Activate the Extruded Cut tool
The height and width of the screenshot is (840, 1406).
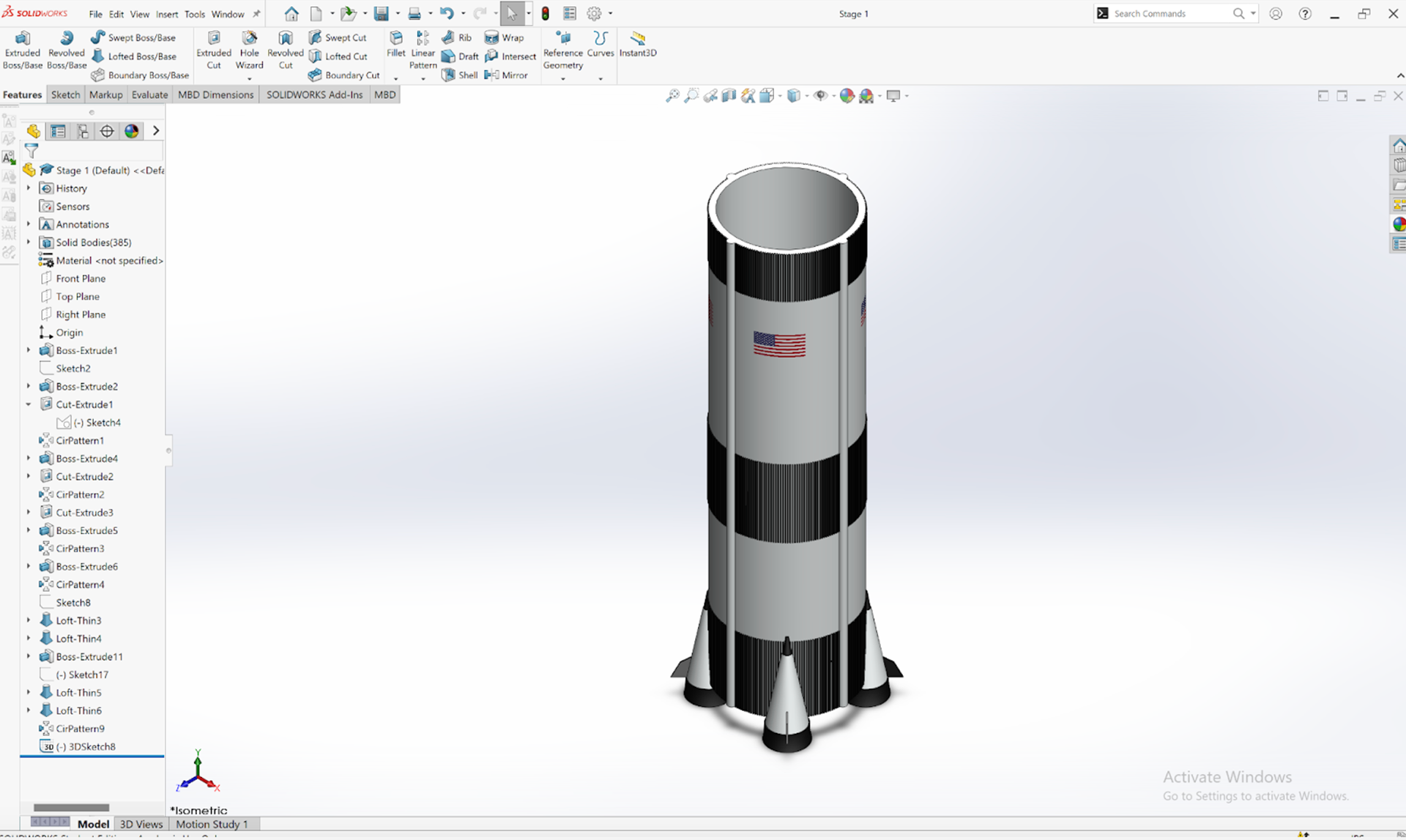(214, 50)
